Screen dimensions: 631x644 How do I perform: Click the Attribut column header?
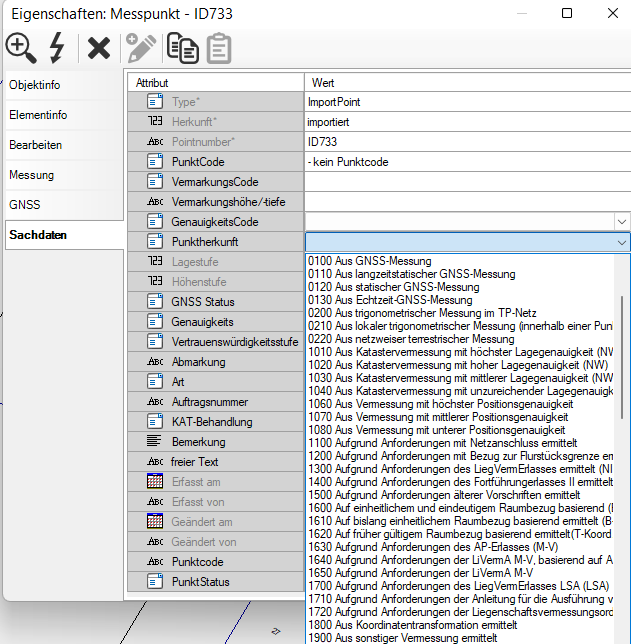click(x=153, y=82)
